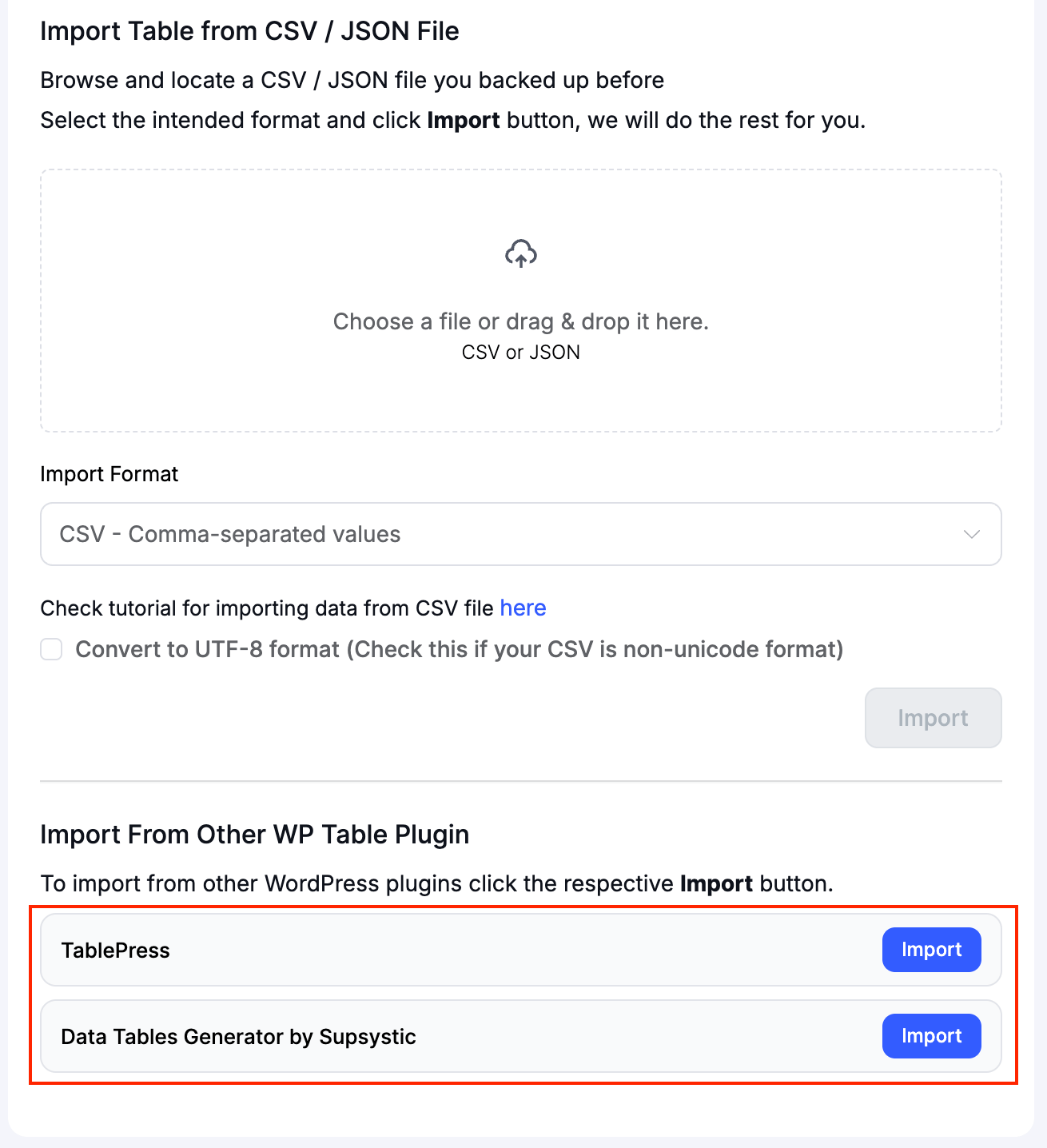Select the Import Format combo box

click(520, 534)
